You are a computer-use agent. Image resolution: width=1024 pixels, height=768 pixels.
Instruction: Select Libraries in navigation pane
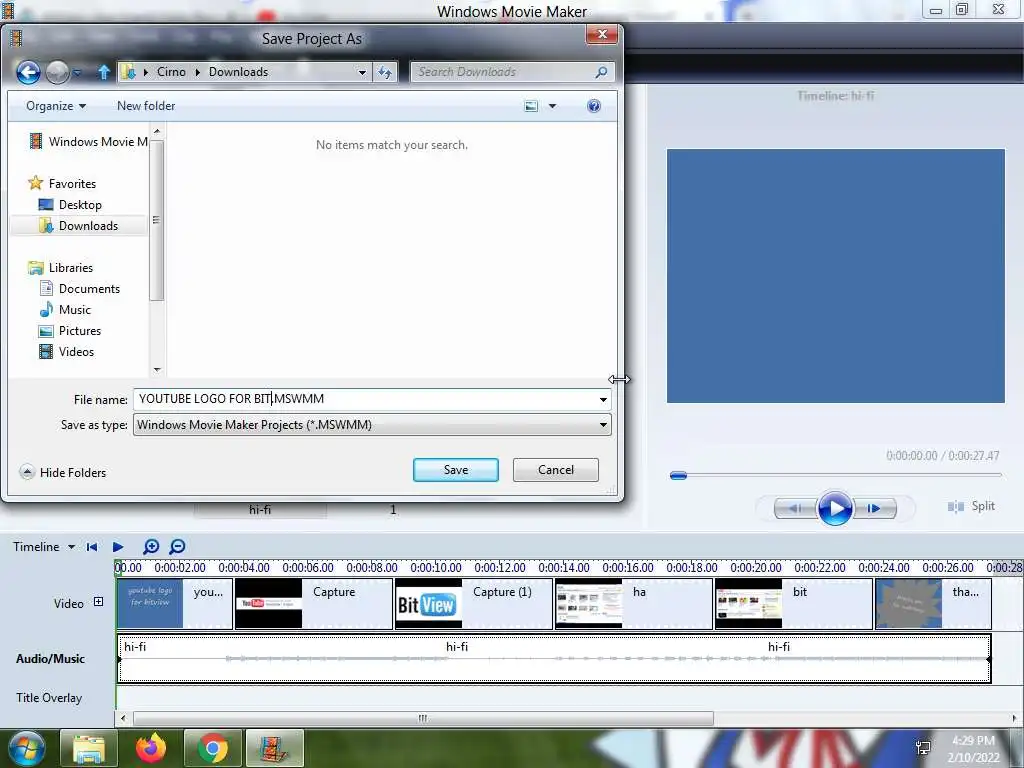click(61, 268)
